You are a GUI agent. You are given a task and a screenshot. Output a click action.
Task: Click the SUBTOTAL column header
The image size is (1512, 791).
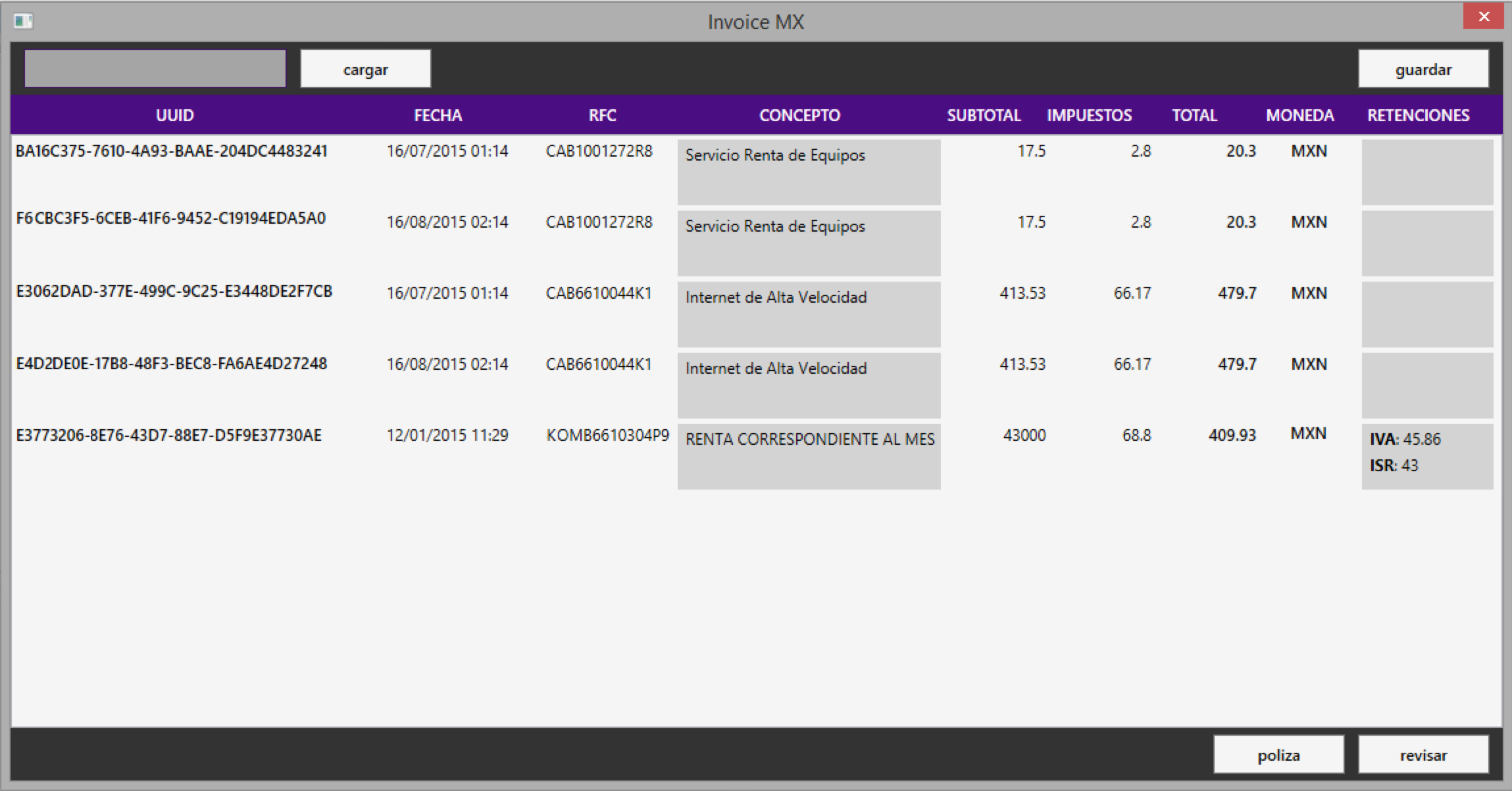pos(984,115)
